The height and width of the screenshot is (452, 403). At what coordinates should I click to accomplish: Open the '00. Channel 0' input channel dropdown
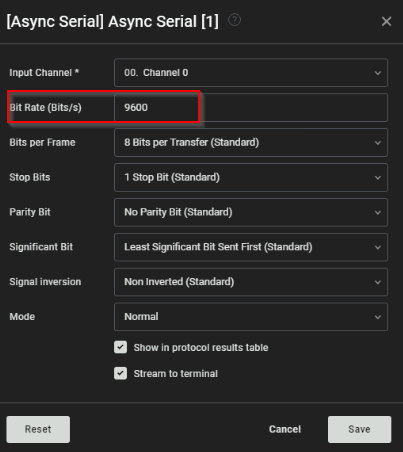[x=251, y=73]
